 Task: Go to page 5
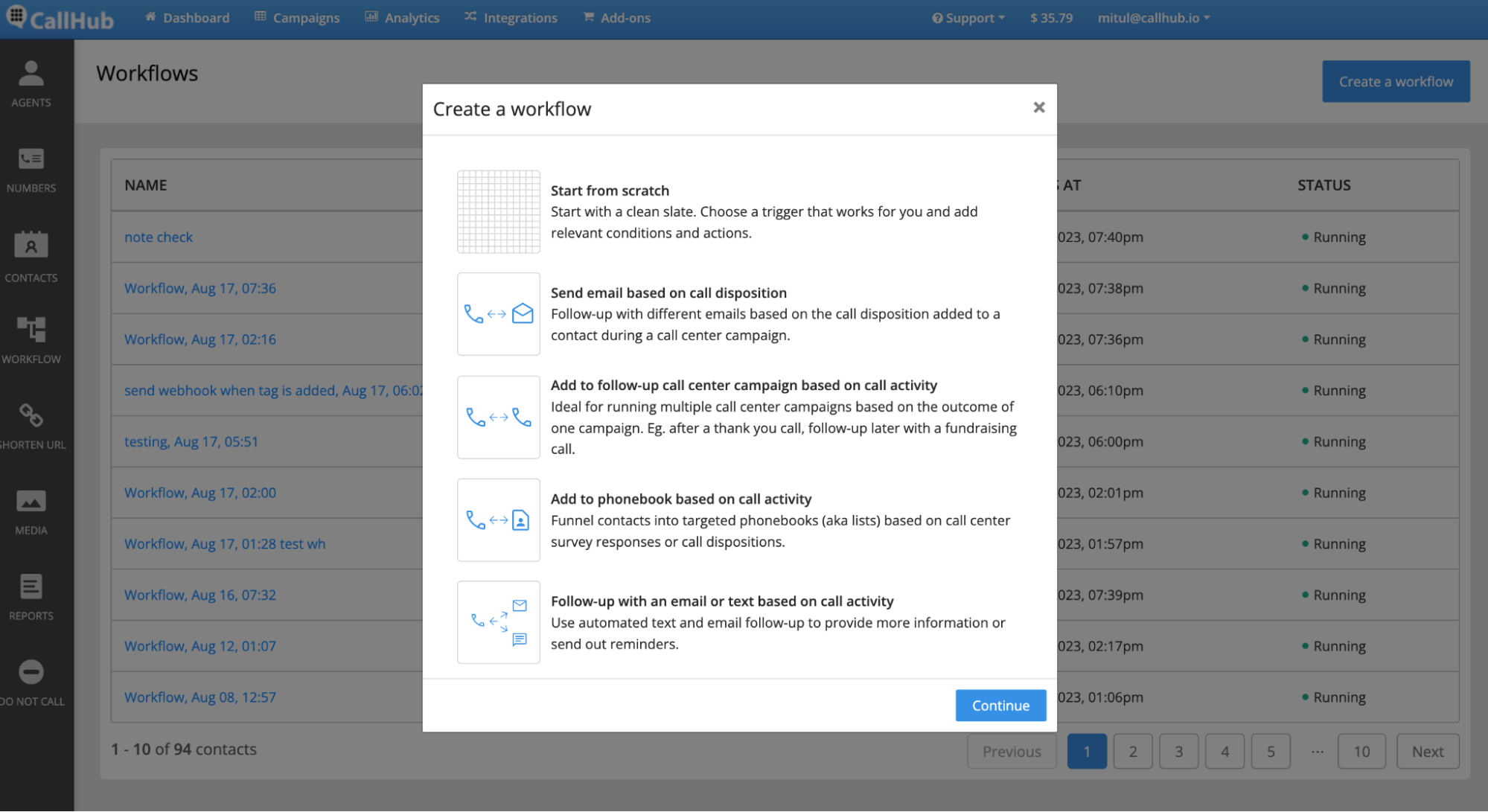pyautogui.click(x=1271, y=751)
